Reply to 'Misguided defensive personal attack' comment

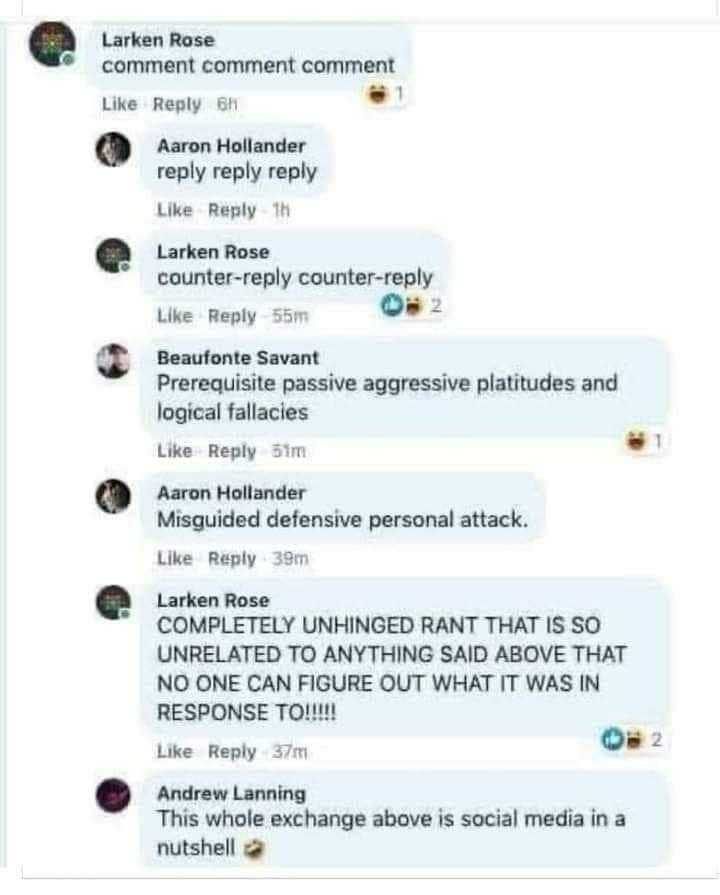click(x=232, y=558)
